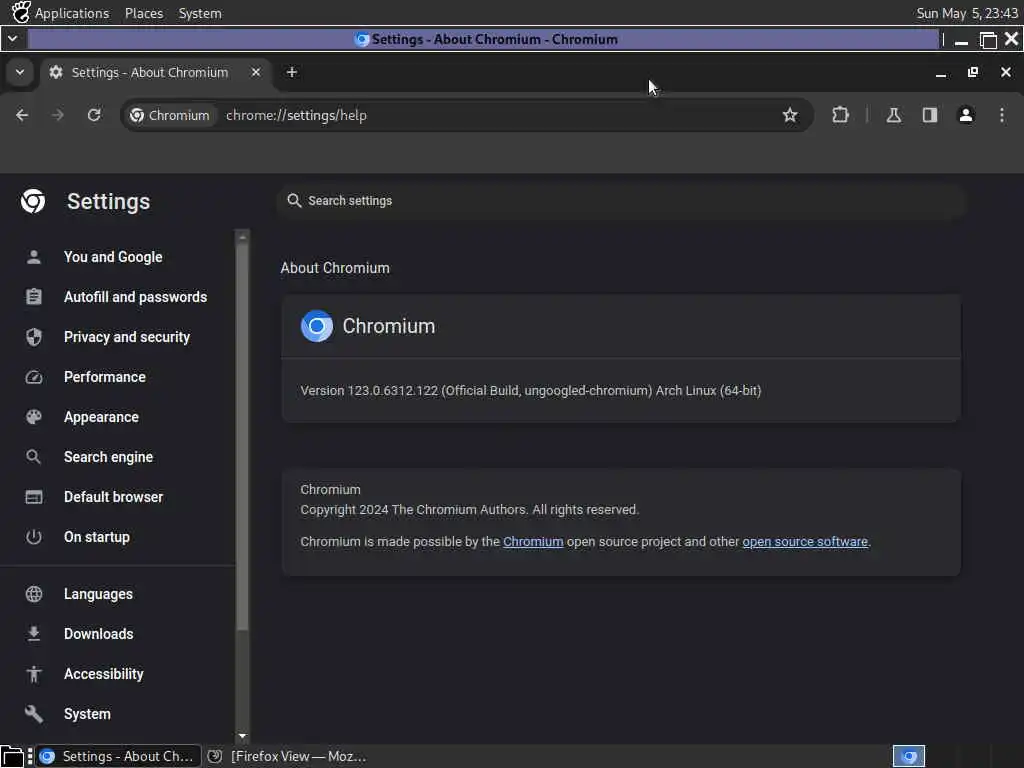Image resolution: width=1024 pixels, height=768 pixels.
Task: Click the Search settings field
Action: click(x=620, y=201)
